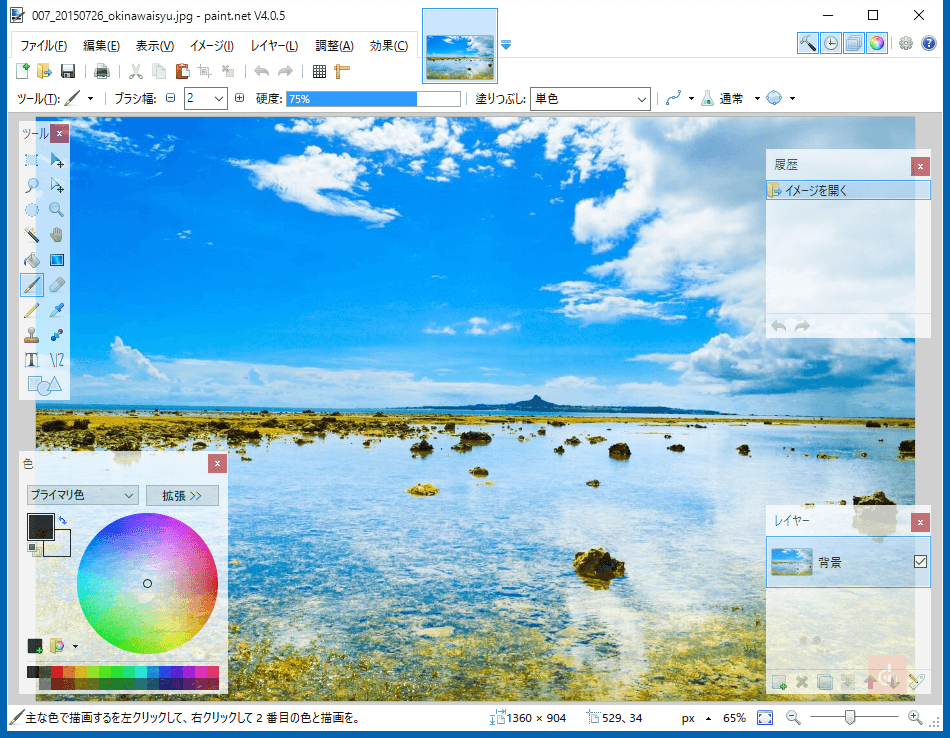The width and height of the screenshot is (950, 738).
Task: Select the Move Selection tool
Action: 57,185
